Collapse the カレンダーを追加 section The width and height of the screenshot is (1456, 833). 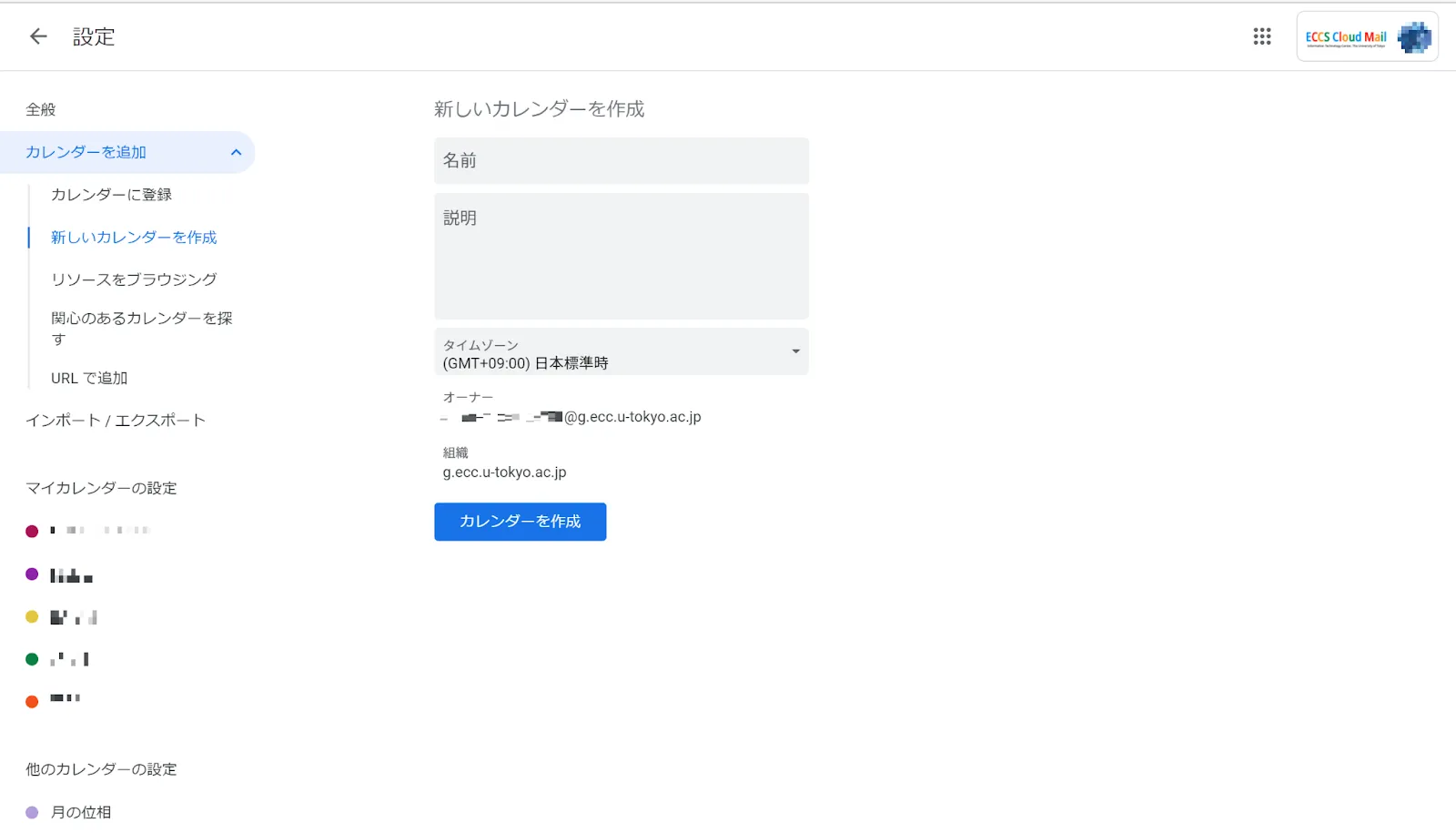[236, 152]
